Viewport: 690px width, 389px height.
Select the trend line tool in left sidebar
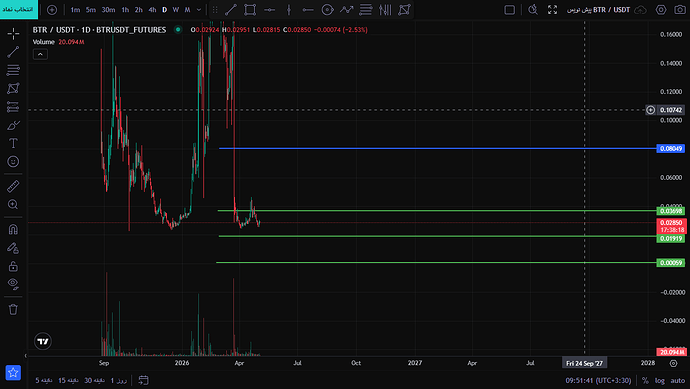coord(13,52)
